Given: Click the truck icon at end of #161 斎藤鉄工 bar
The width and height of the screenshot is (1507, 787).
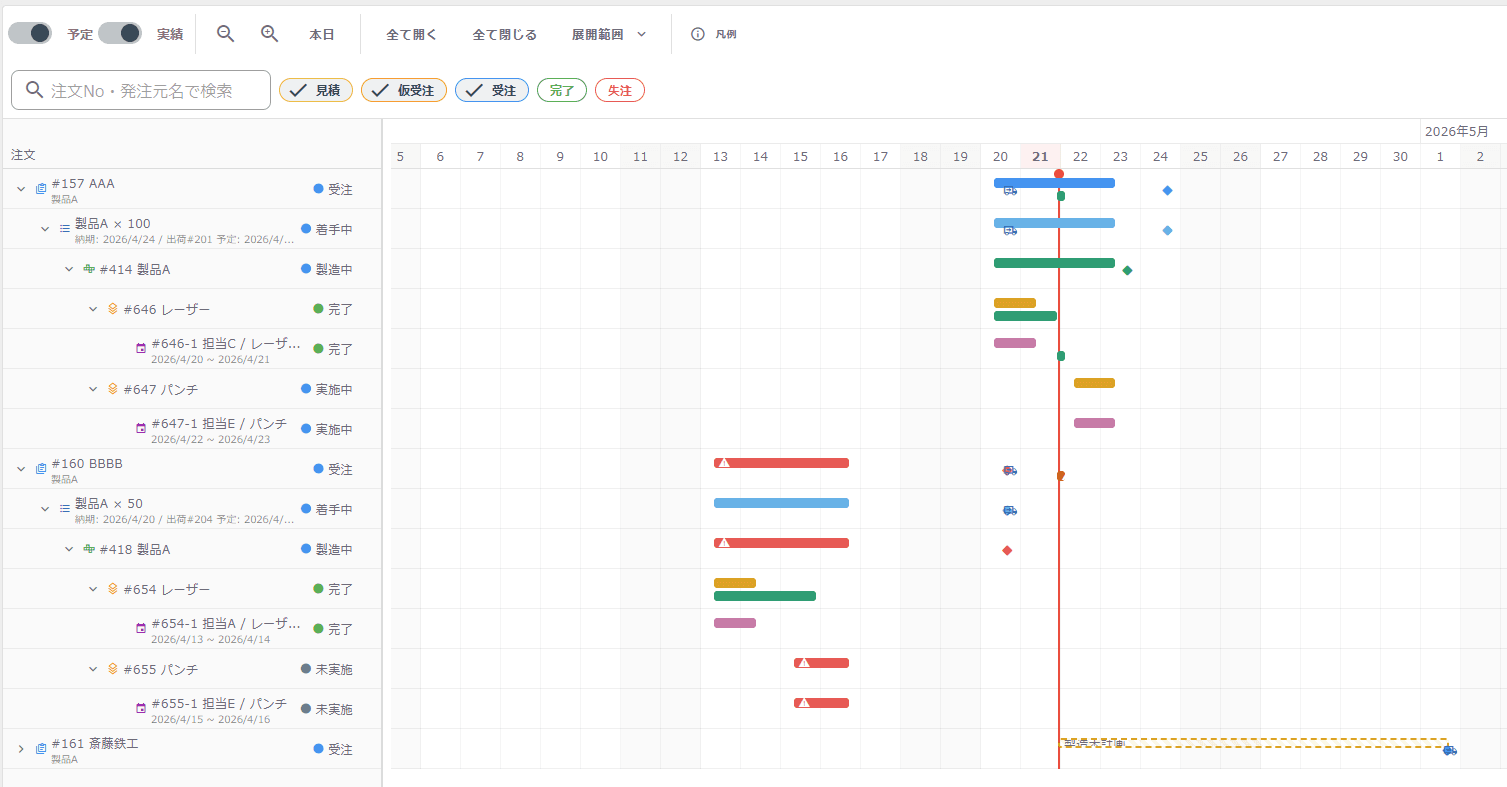Looking at the screenshot, I should [x=1450, y=749].
